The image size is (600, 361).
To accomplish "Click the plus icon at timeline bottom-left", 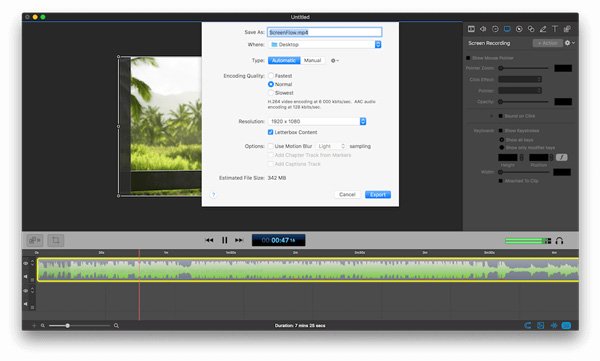I will 34,326.
